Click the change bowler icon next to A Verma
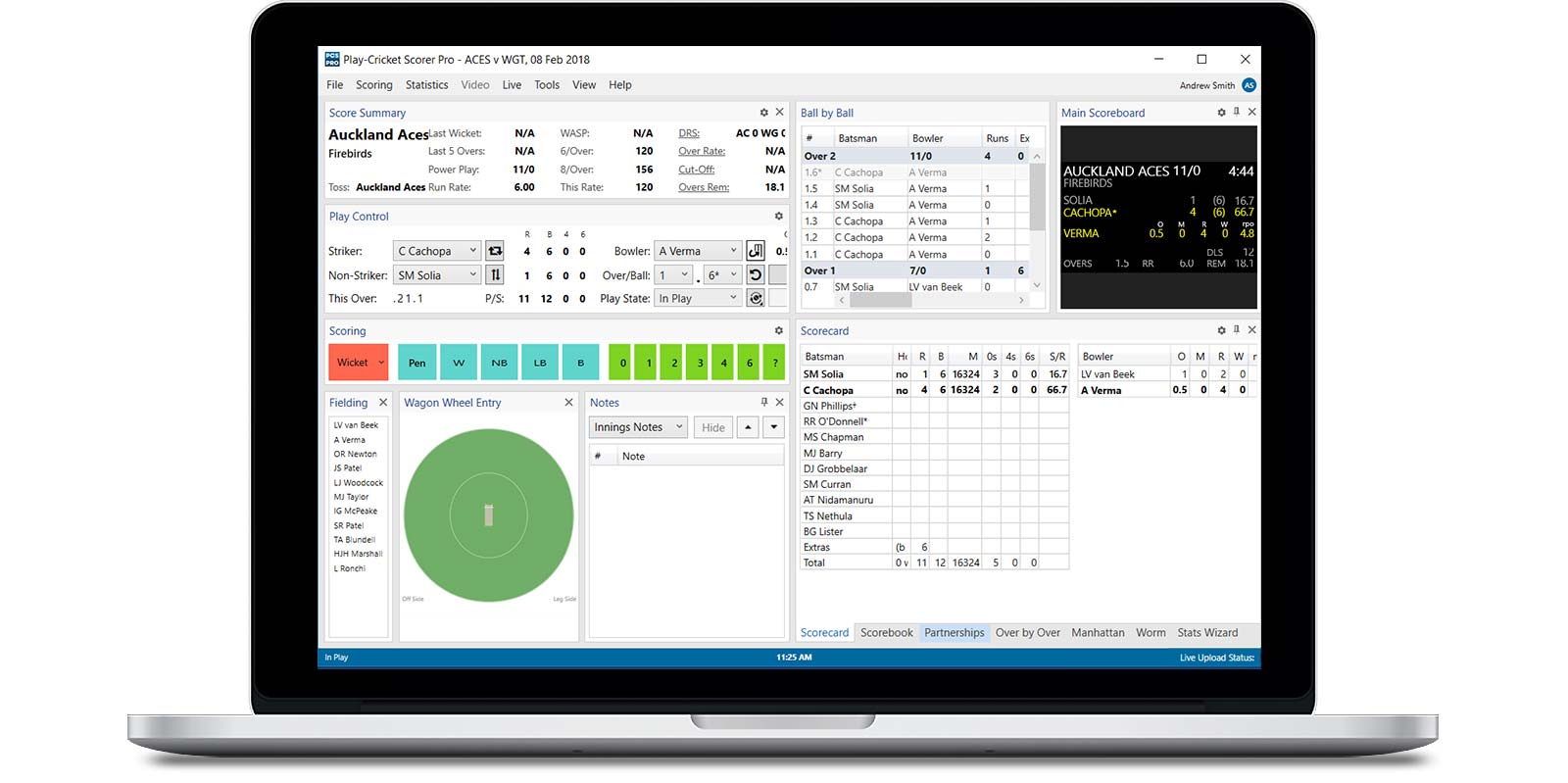1568x783 pixels. click(x=756, y=251)
